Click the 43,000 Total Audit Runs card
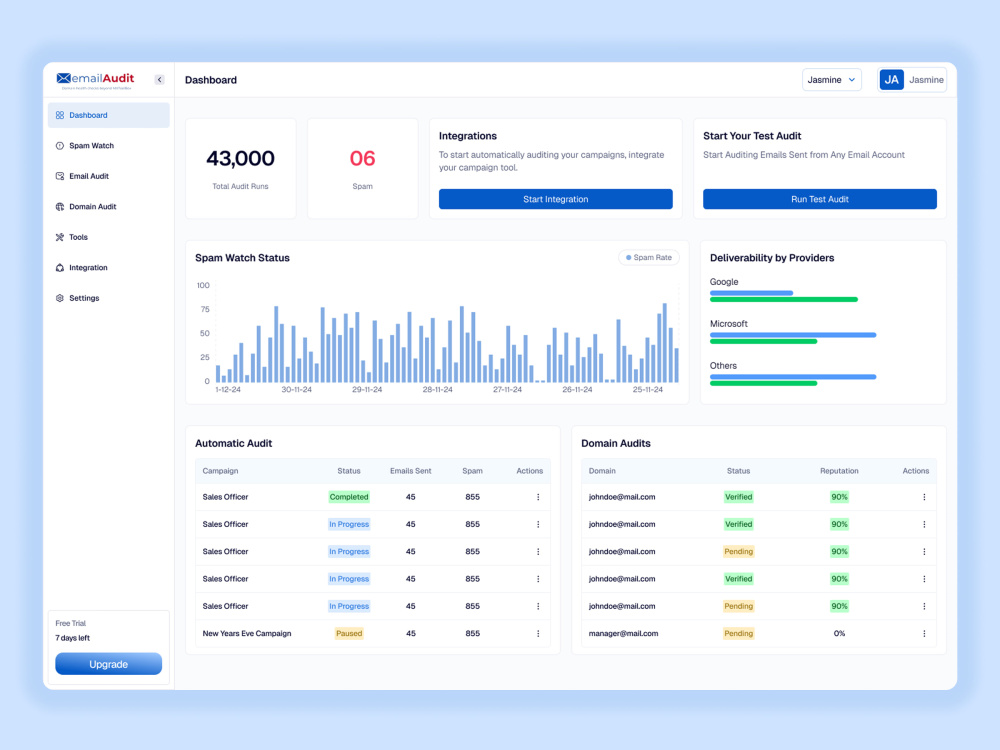This screenshot has width=1000, height=750. click(x=240, y=168)
